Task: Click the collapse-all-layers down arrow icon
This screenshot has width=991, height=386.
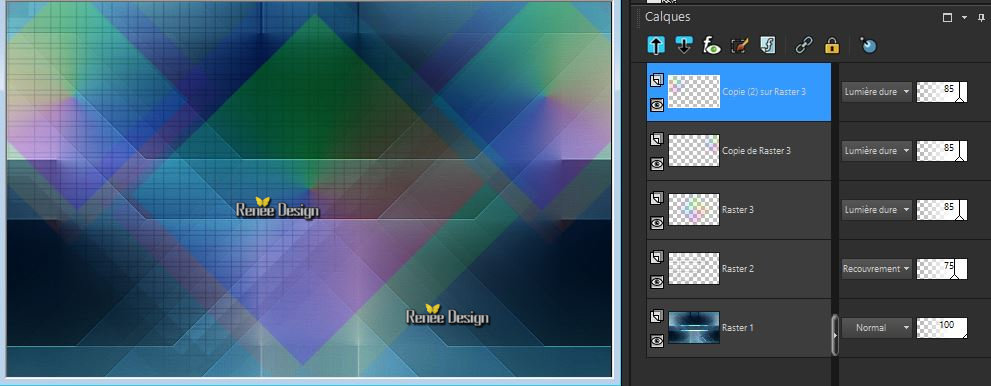Action: (x=684, y=45)
